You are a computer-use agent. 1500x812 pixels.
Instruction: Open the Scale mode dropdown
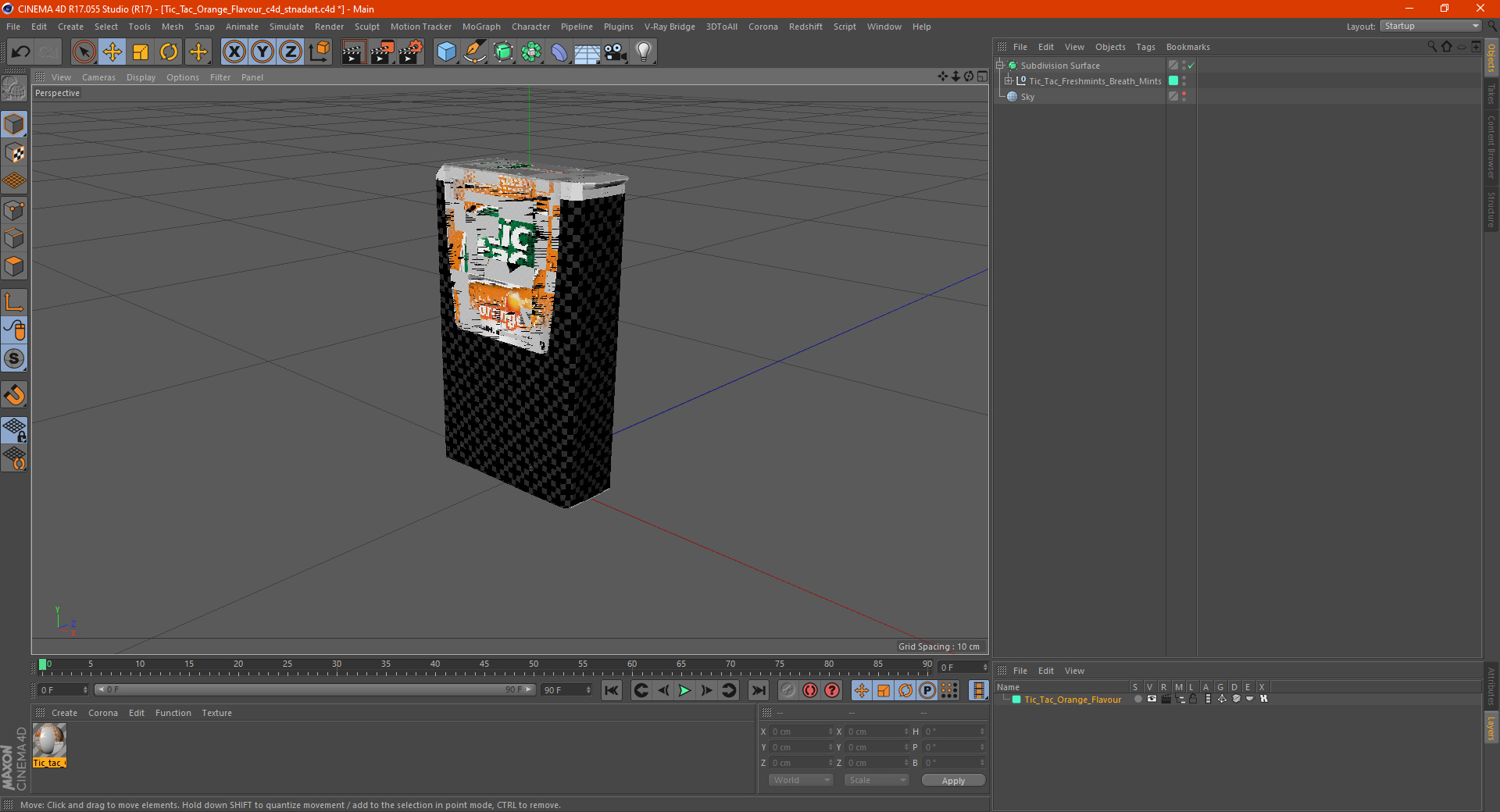point(877,780)
